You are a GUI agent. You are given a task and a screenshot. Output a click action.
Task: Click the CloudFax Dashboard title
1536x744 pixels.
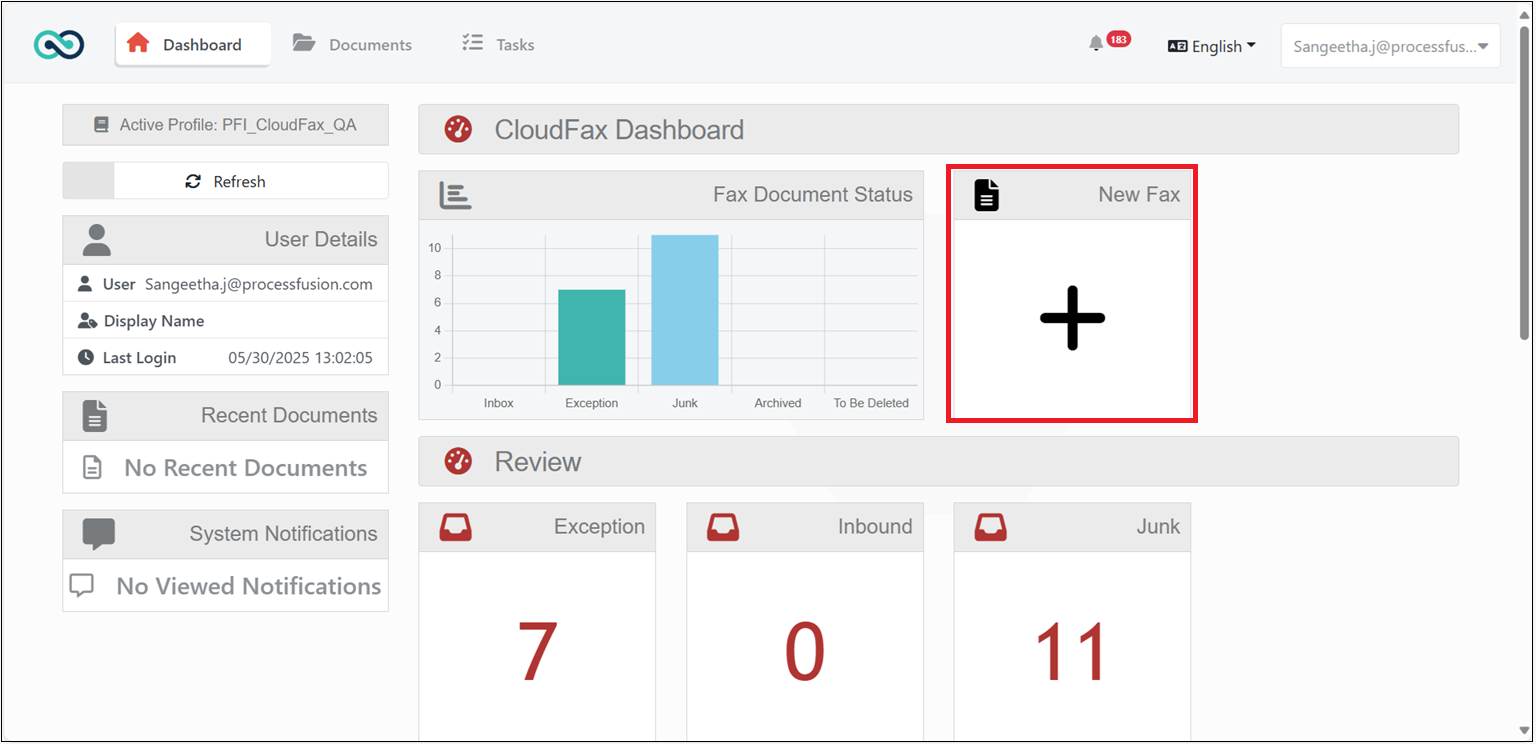619,130
